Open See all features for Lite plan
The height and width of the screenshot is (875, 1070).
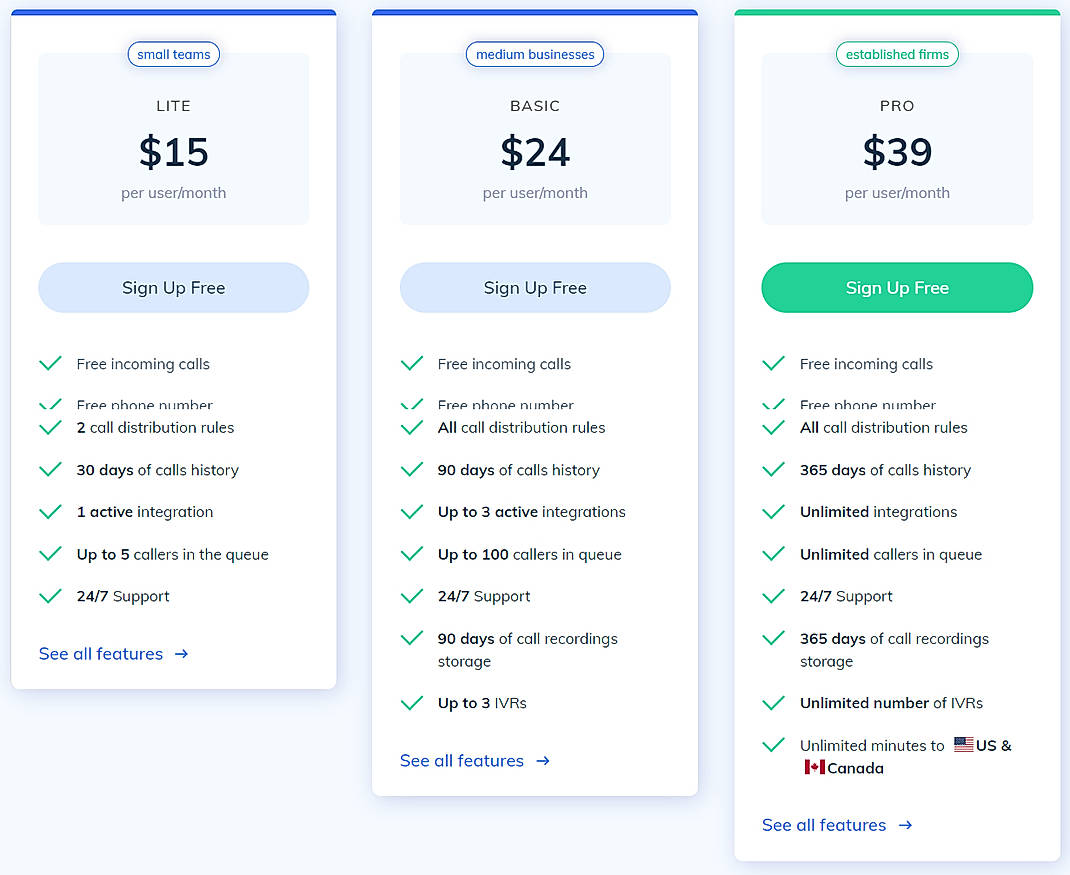[x=101, y=654]
